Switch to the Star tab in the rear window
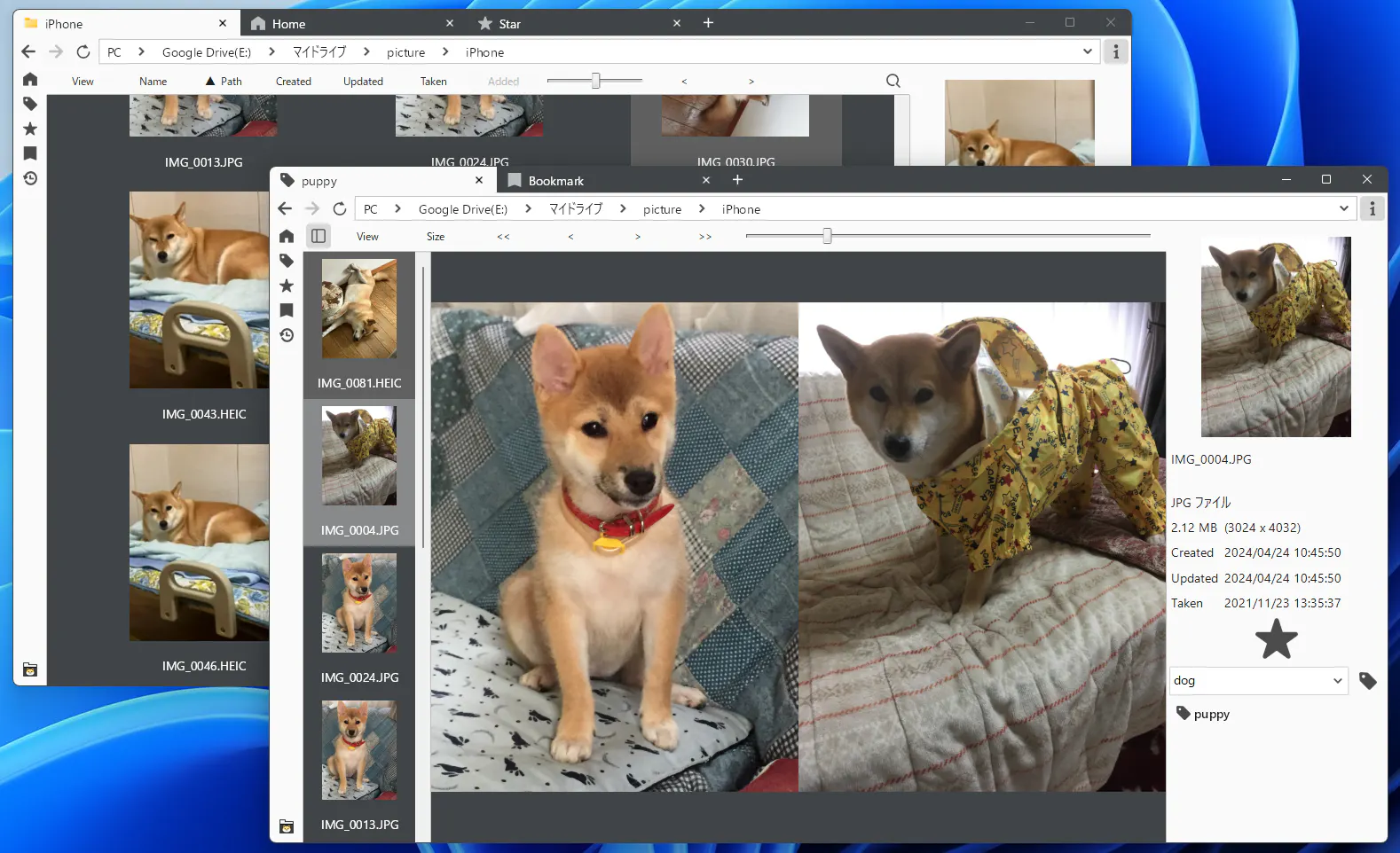 click(579, 24)
